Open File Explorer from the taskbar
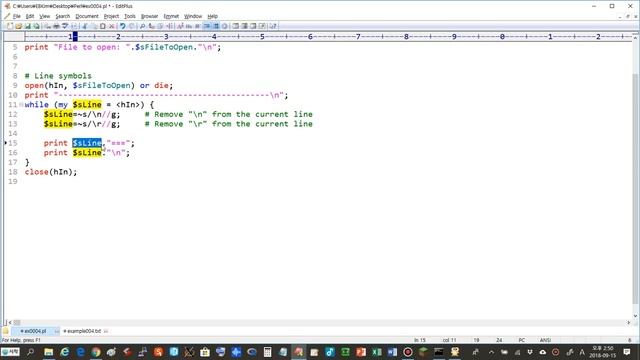 pos(49,352)
